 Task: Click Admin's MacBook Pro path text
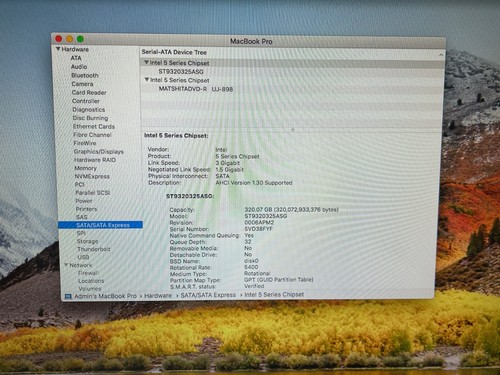click(105, 296)
